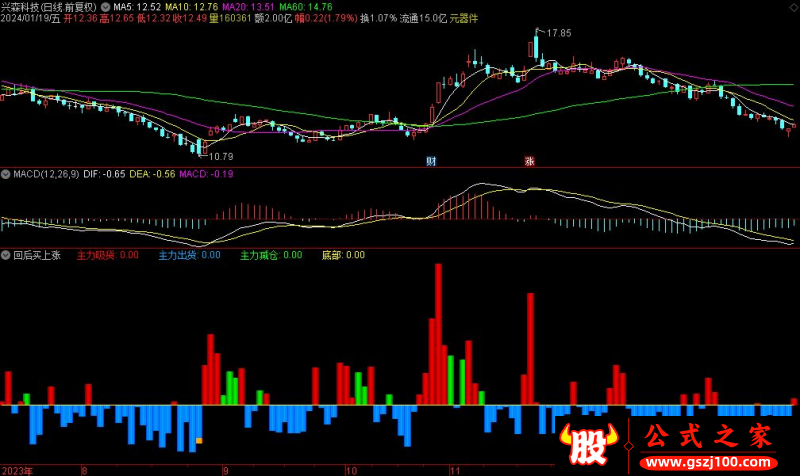Click the round arrow icon beside 兴森科技 title

point(106,7)
